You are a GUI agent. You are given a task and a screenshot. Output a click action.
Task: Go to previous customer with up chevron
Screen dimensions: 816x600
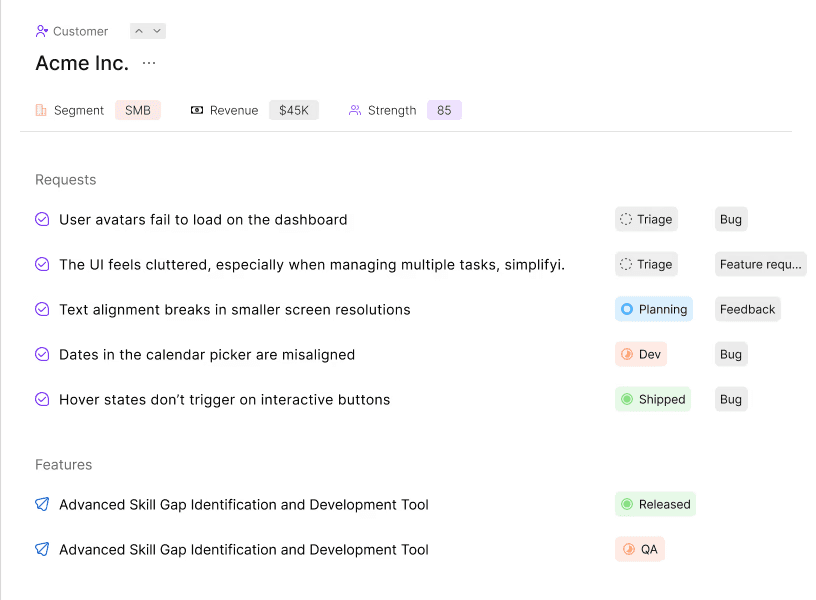pyautogui.click(x=139, y=31)
